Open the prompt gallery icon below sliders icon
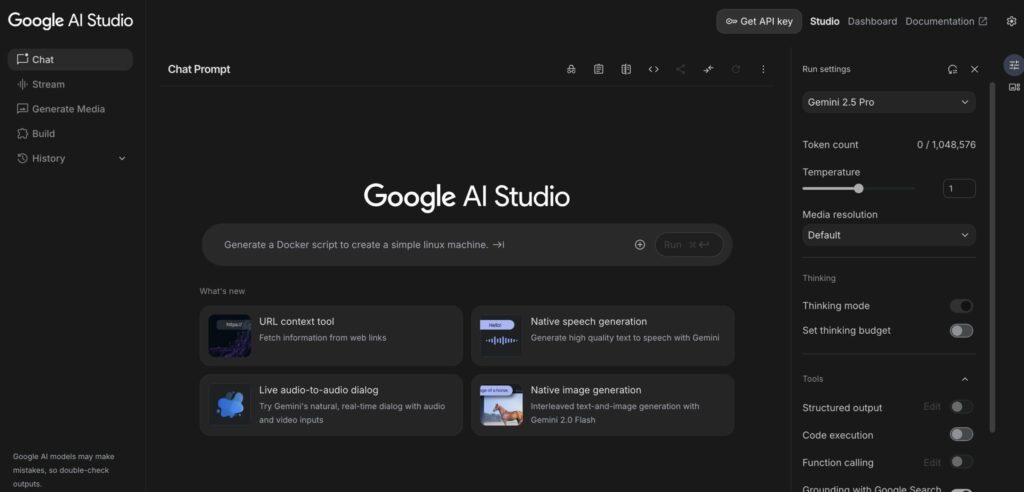Screen dimensions: 1024x492 1014,87
